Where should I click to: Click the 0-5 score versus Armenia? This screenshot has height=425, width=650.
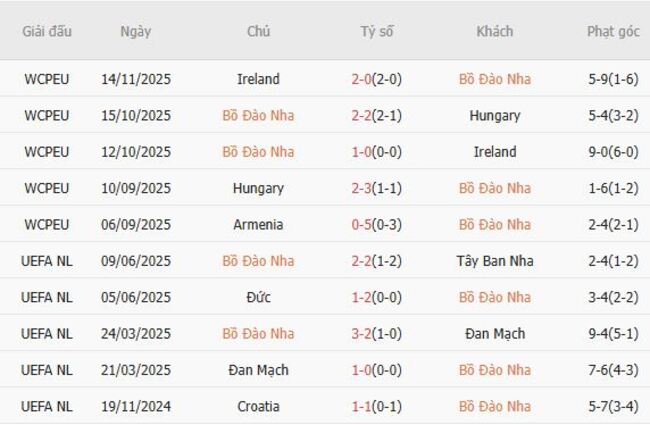pos(376,225)
